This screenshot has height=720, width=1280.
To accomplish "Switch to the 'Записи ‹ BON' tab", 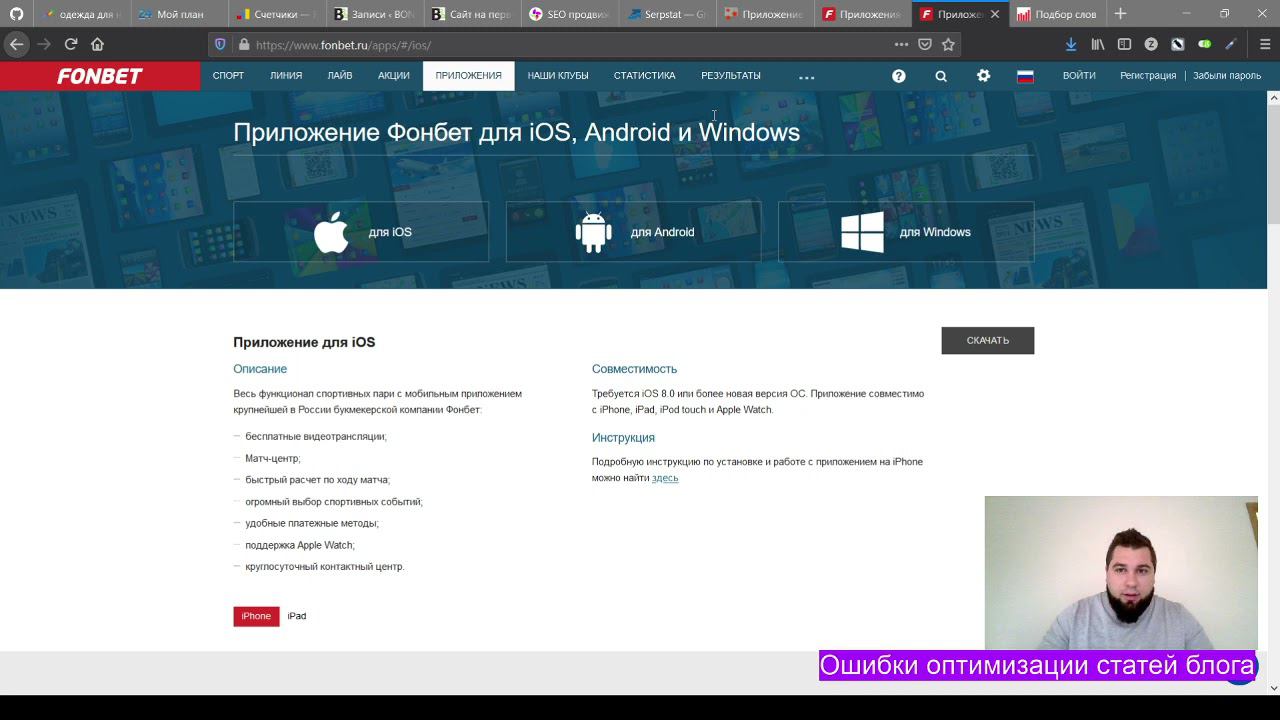I will point(372,14).
